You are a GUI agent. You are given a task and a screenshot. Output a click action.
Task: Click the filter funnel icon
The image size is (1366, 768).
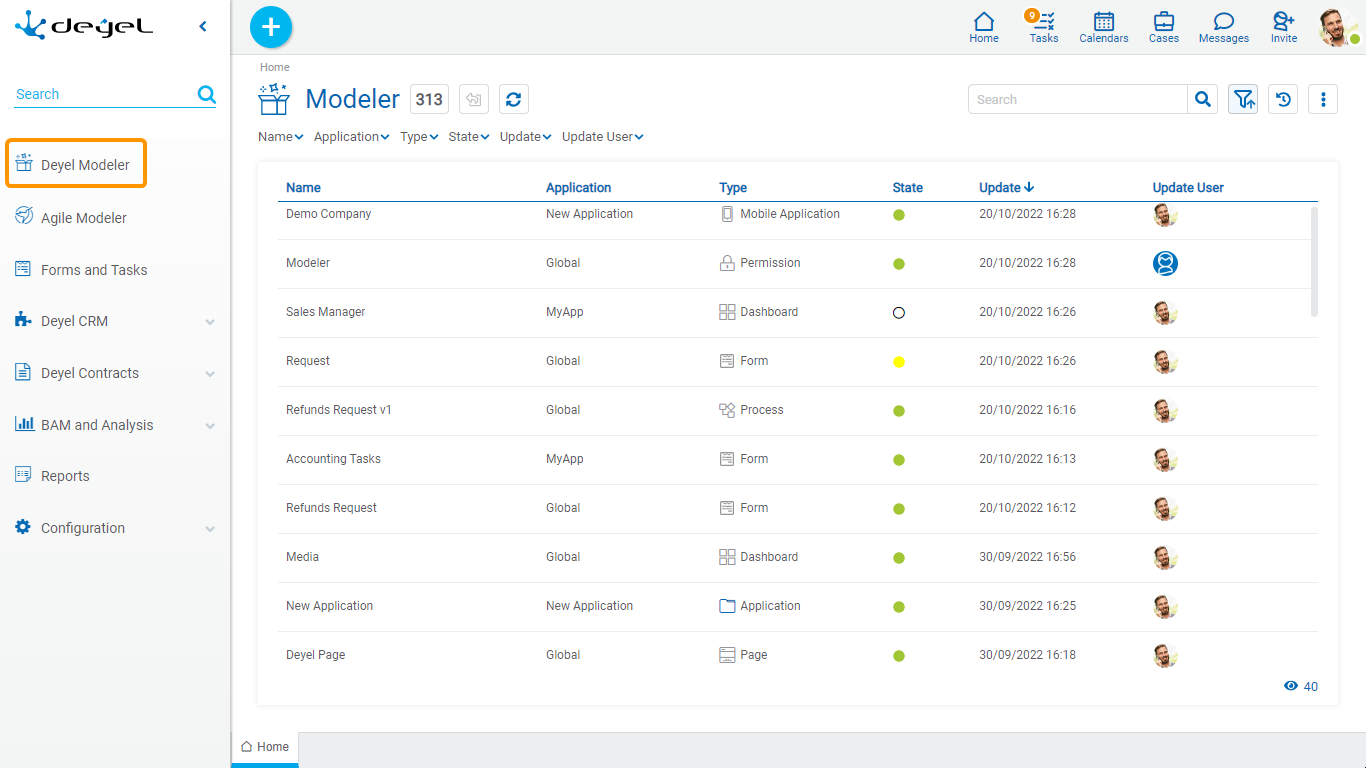pos(1243,99)
